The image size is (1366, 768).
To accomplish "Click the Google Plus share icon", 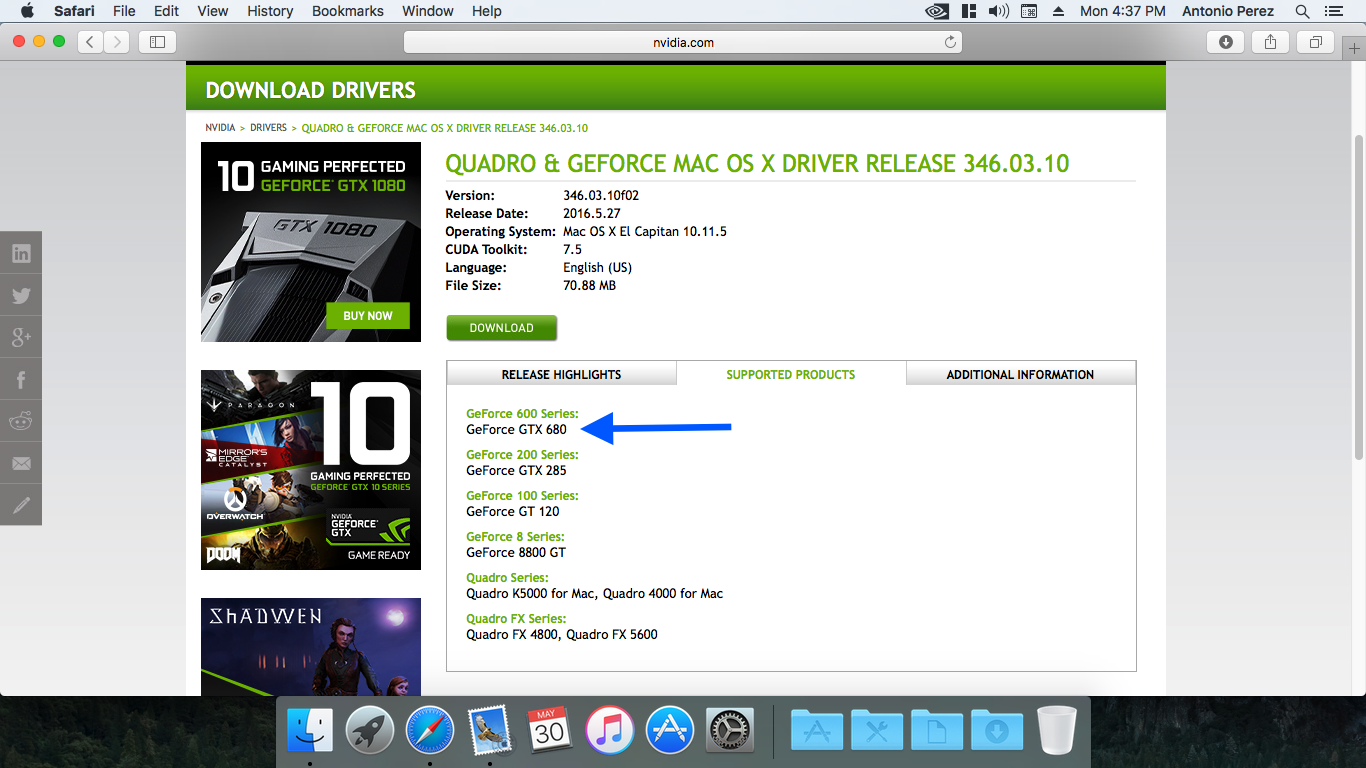I will (x=21, y=337).
